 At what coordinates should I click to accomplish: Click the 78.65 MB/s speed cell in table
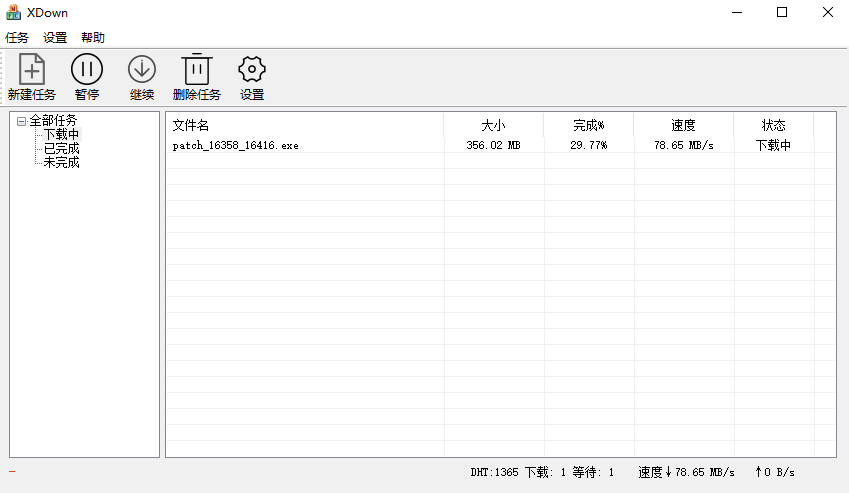click(684, 146)
